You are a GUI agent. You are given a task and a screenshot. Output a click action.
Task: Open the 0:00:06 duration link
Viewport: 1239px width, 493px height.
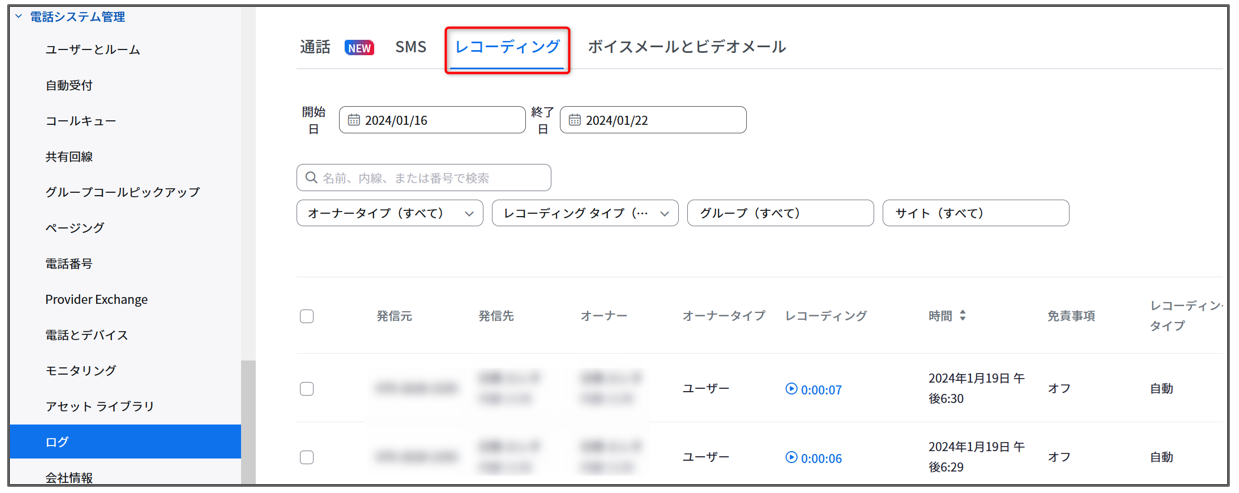(821, 458)
